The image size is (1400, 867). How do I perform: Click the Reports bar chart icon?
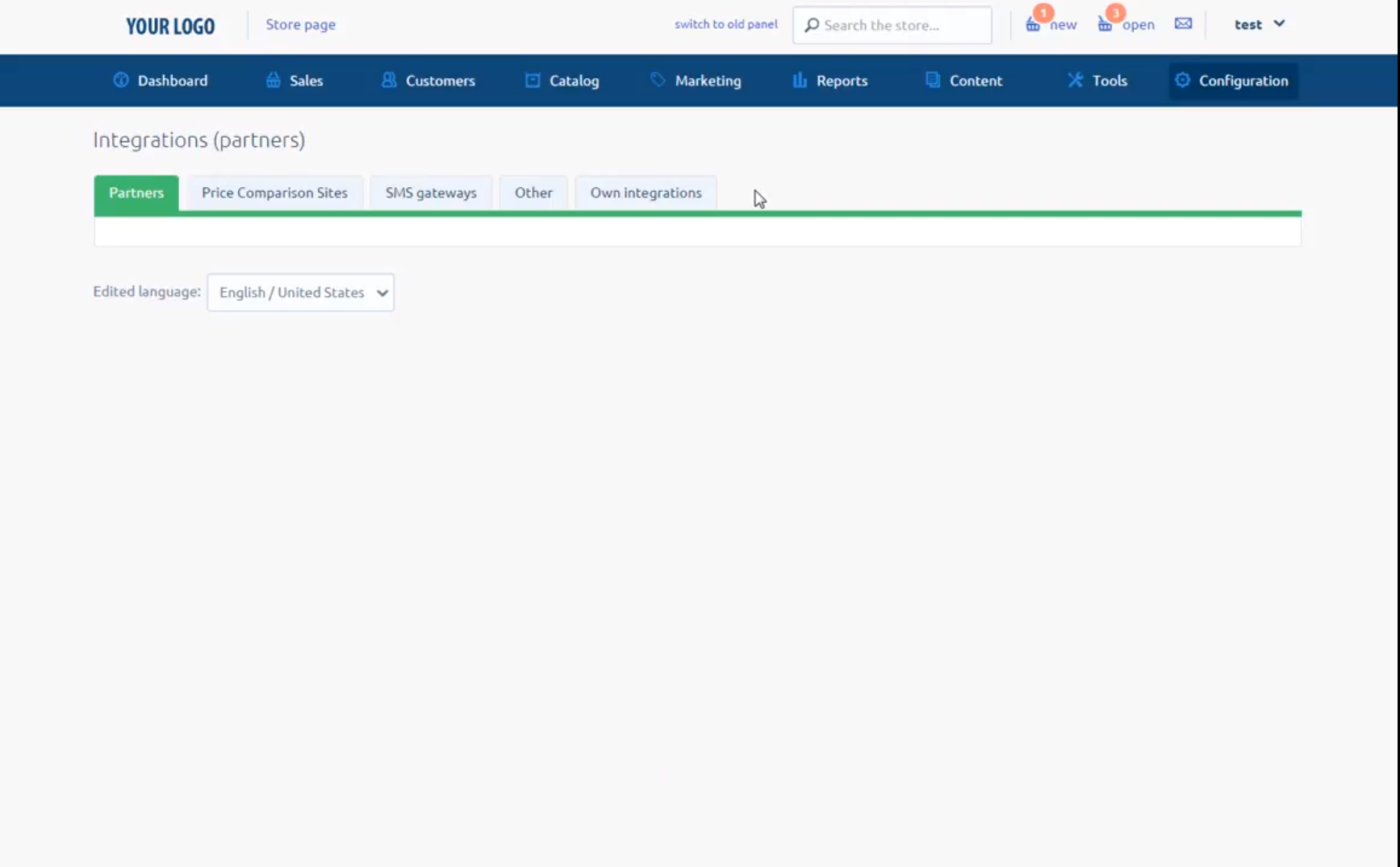[x=800, y=80]
